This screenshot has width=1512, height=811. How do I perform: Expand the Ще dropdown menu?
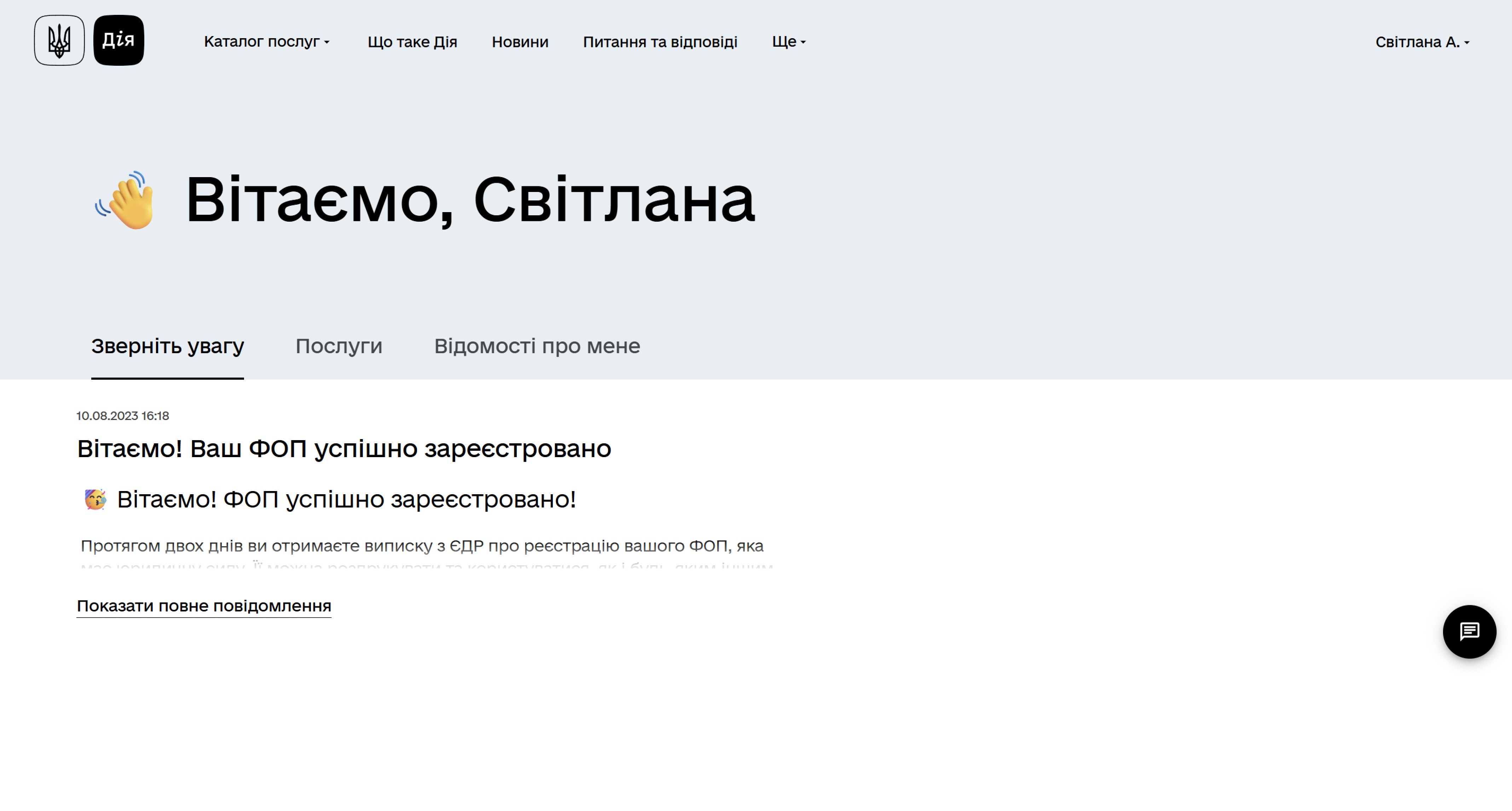tap(788, 42)
